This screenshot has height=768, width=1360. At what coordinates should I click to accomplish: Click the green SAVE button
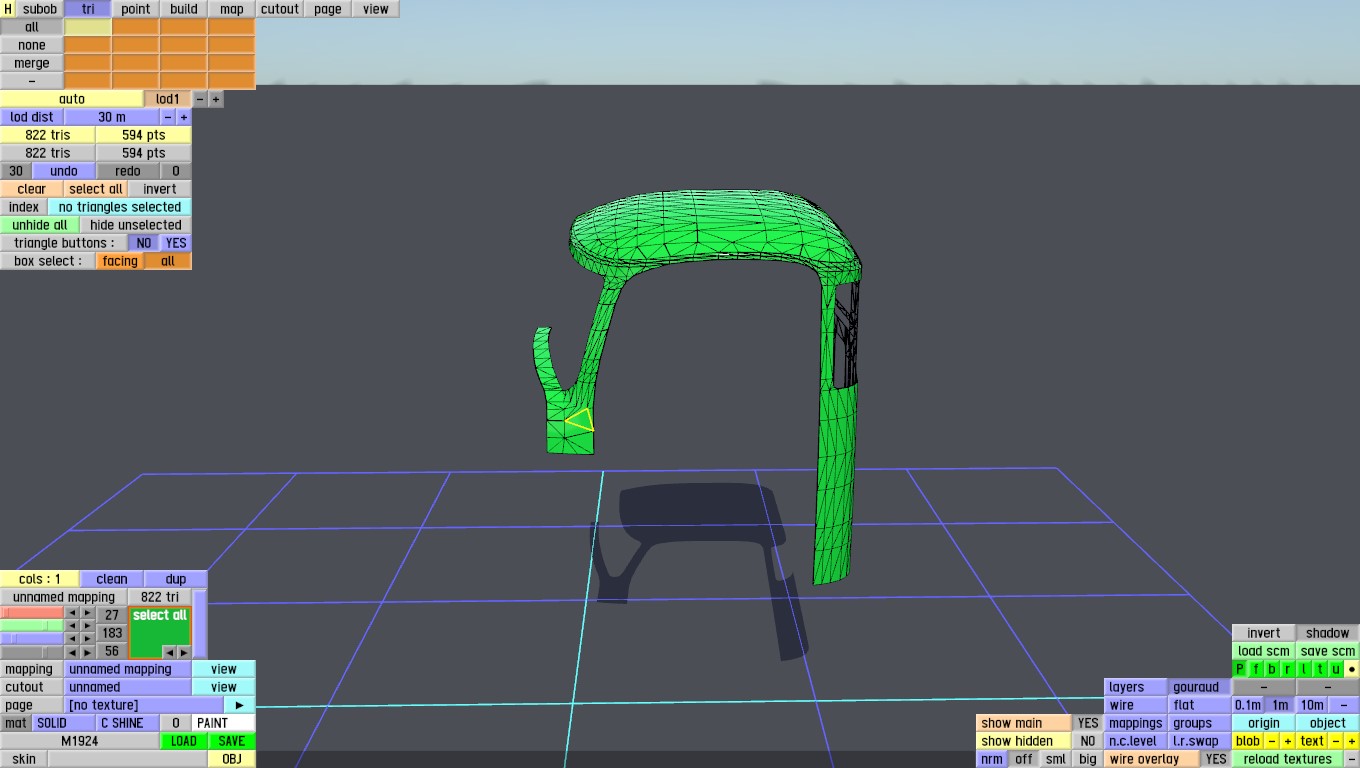pos(232,741)
